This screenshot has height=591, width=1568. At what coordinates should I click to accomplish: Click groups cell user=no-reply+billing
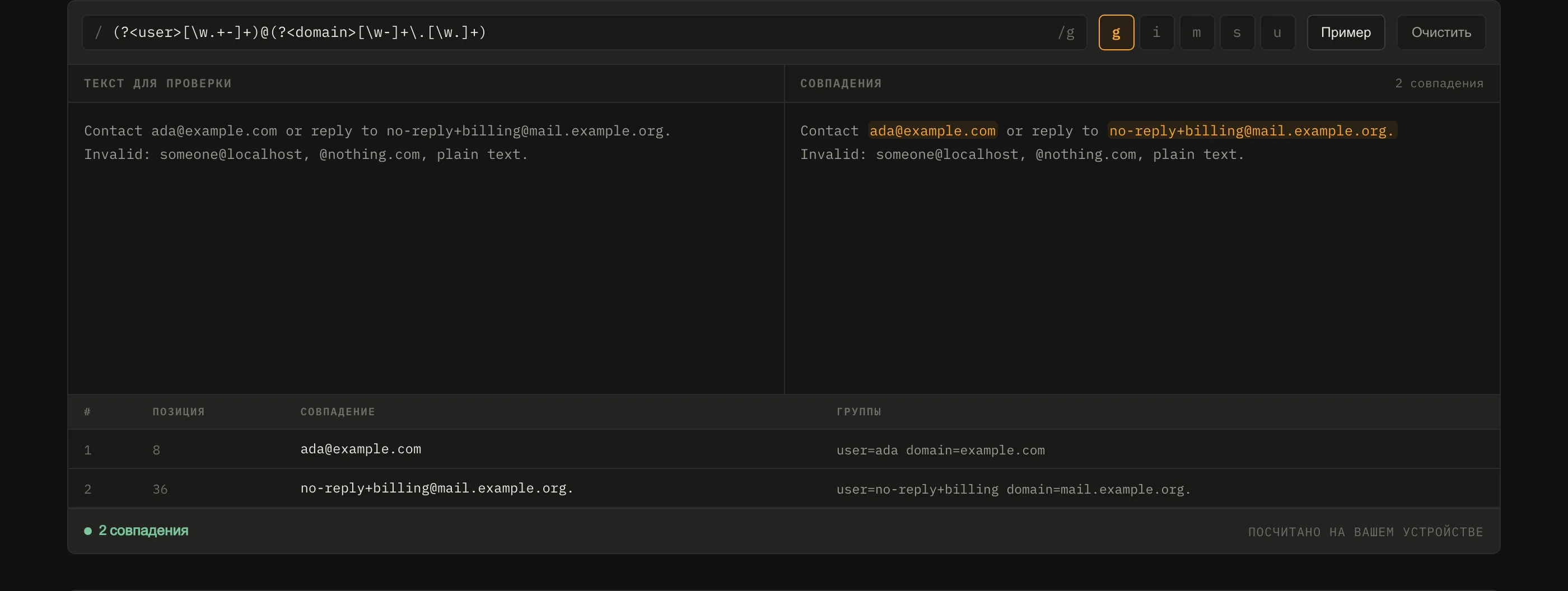[1014, 490]
